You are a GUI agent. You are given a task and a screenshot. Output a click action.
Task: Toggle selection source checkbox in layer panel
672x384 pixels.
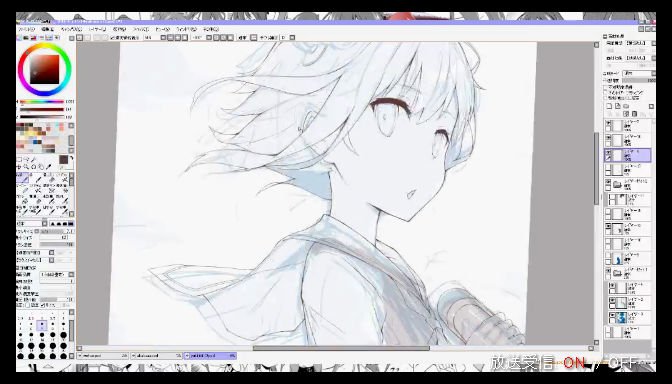(x=606, y=98)
